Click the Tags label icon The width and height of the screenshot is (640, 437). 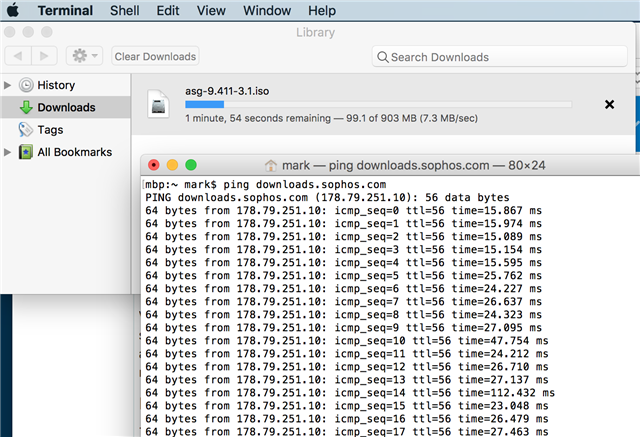(x=25, y=130)
